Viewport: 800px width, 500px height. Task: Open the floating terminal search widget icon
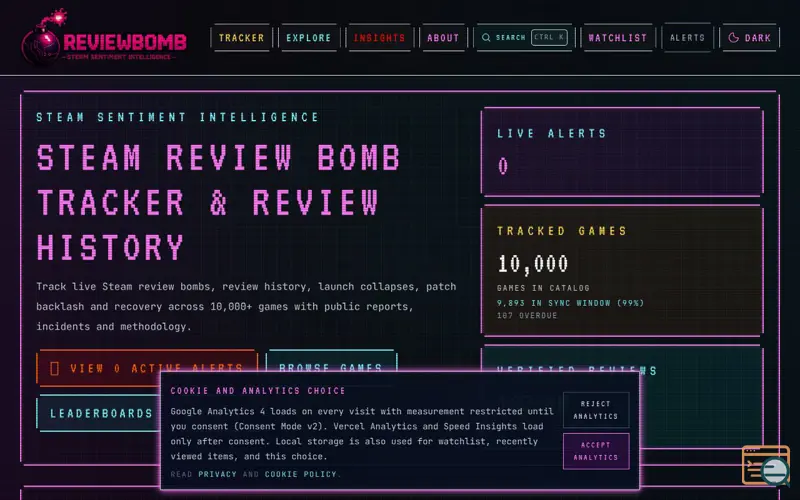click(766, 465)
